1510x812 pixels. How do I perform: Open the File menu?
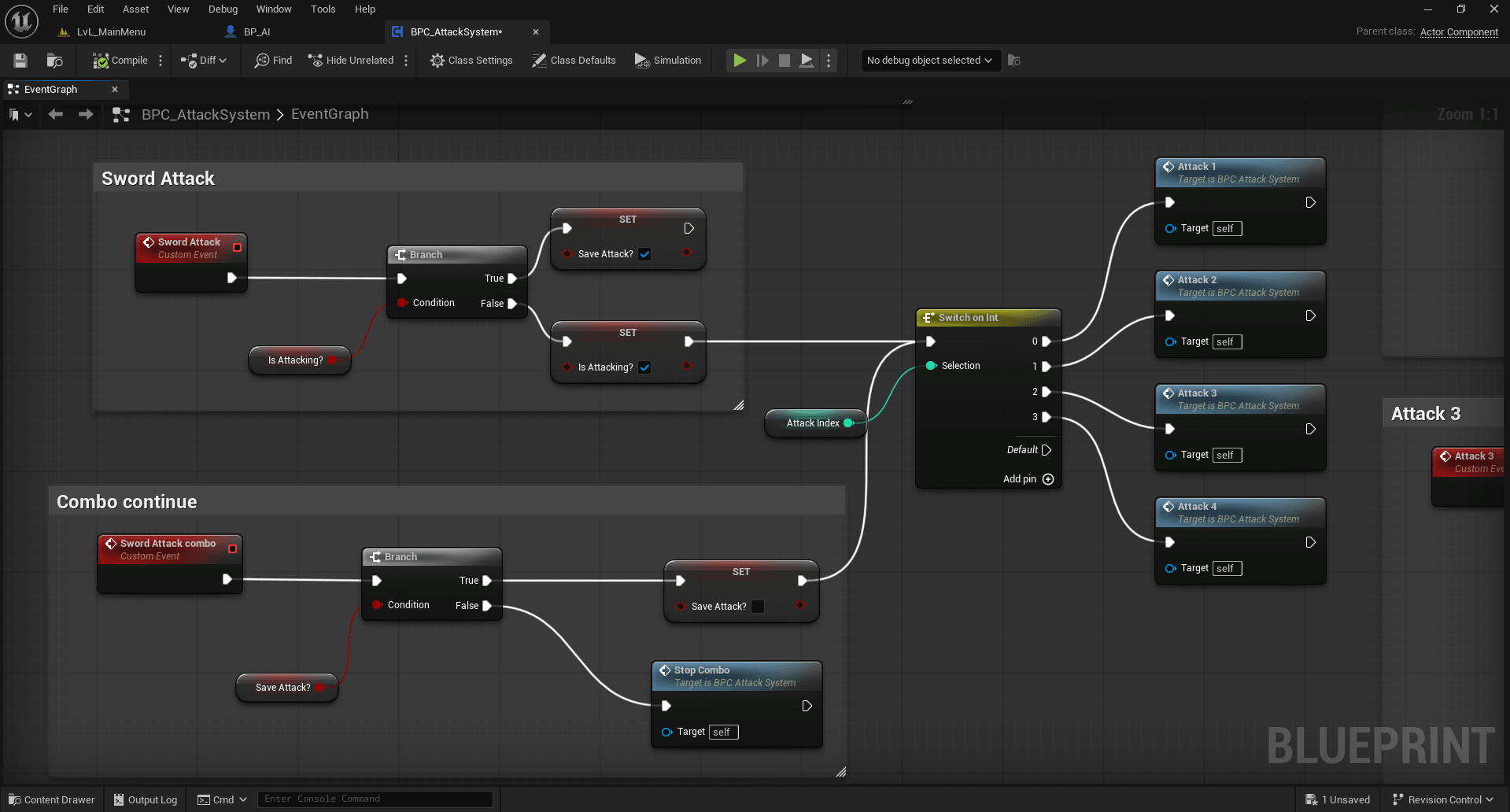[x=61, y=9]
